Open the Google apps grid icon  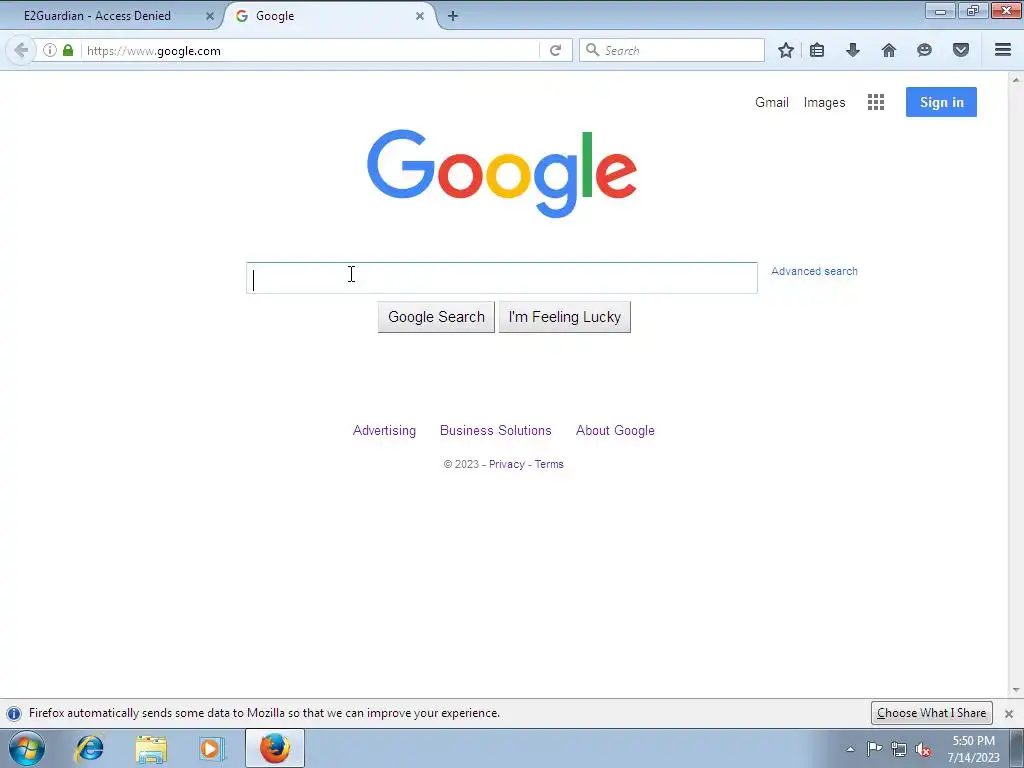pos(876,102)
